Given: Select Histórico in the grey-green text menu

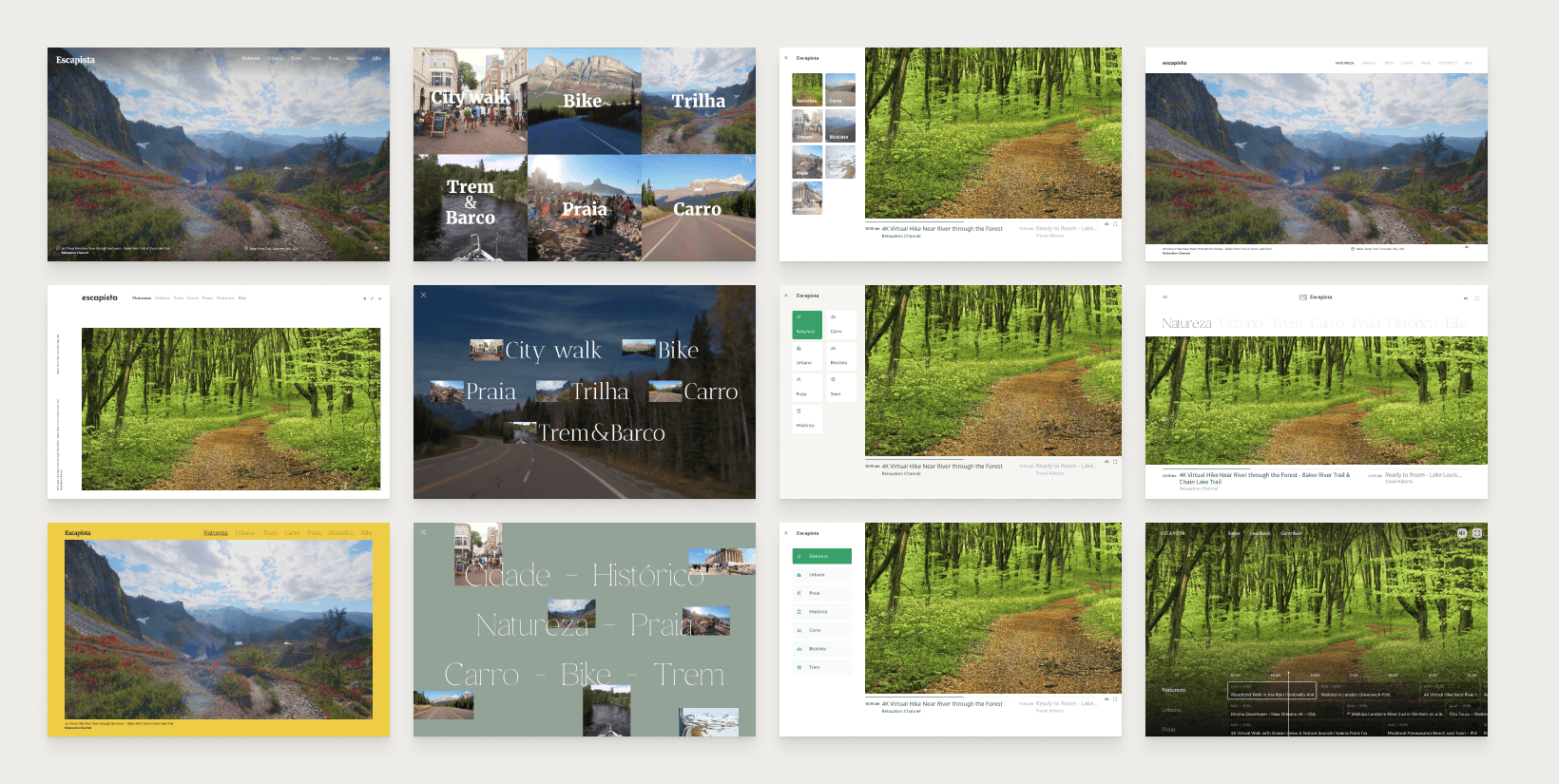Looking at the screenshot, I should click(647, 575).
